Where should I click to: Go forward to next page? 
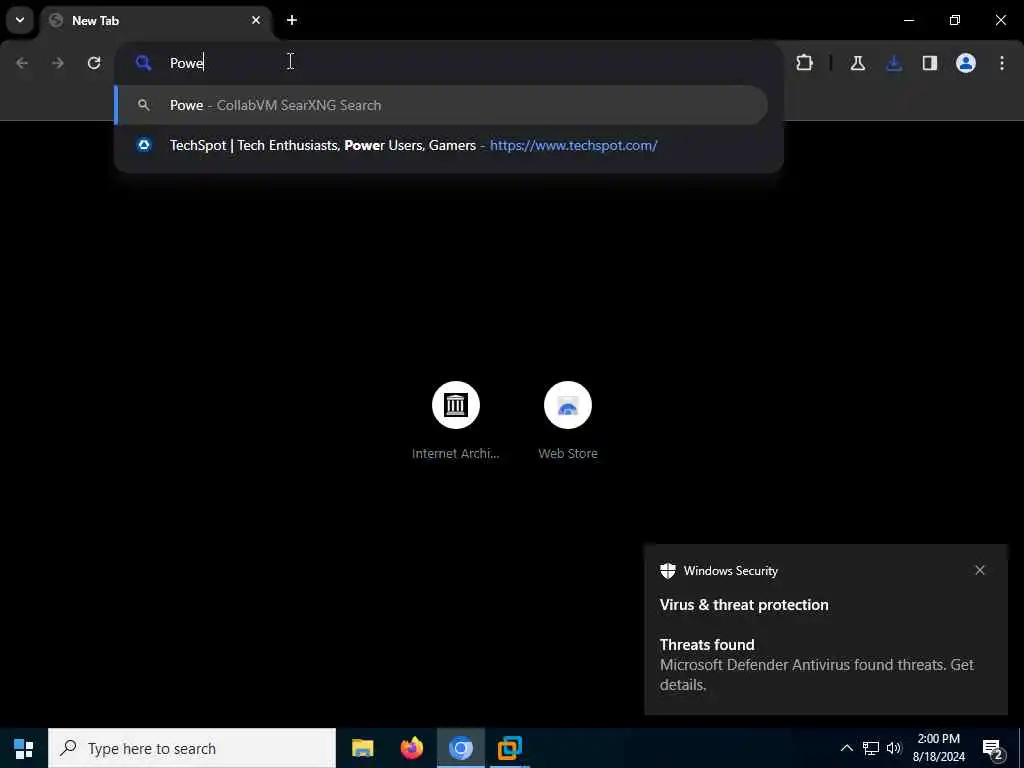coord(57,63)
